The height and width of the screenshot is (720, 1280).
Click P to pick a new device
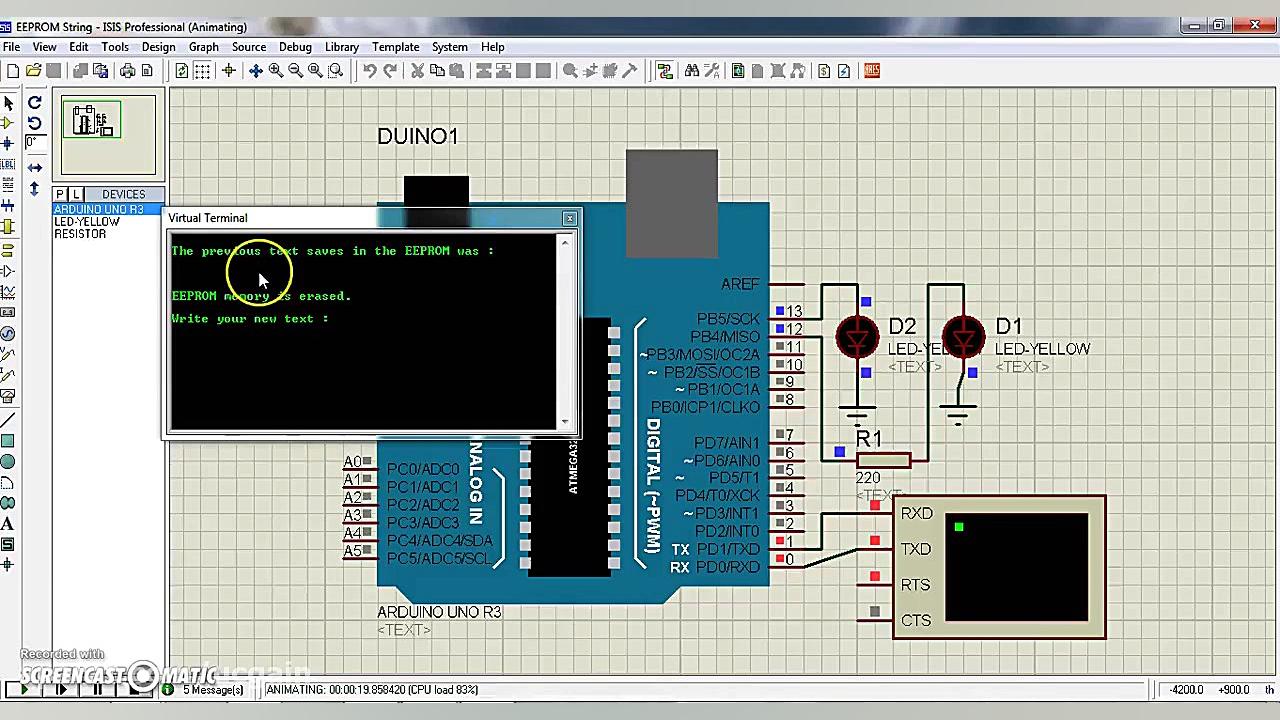coord(57,194)
